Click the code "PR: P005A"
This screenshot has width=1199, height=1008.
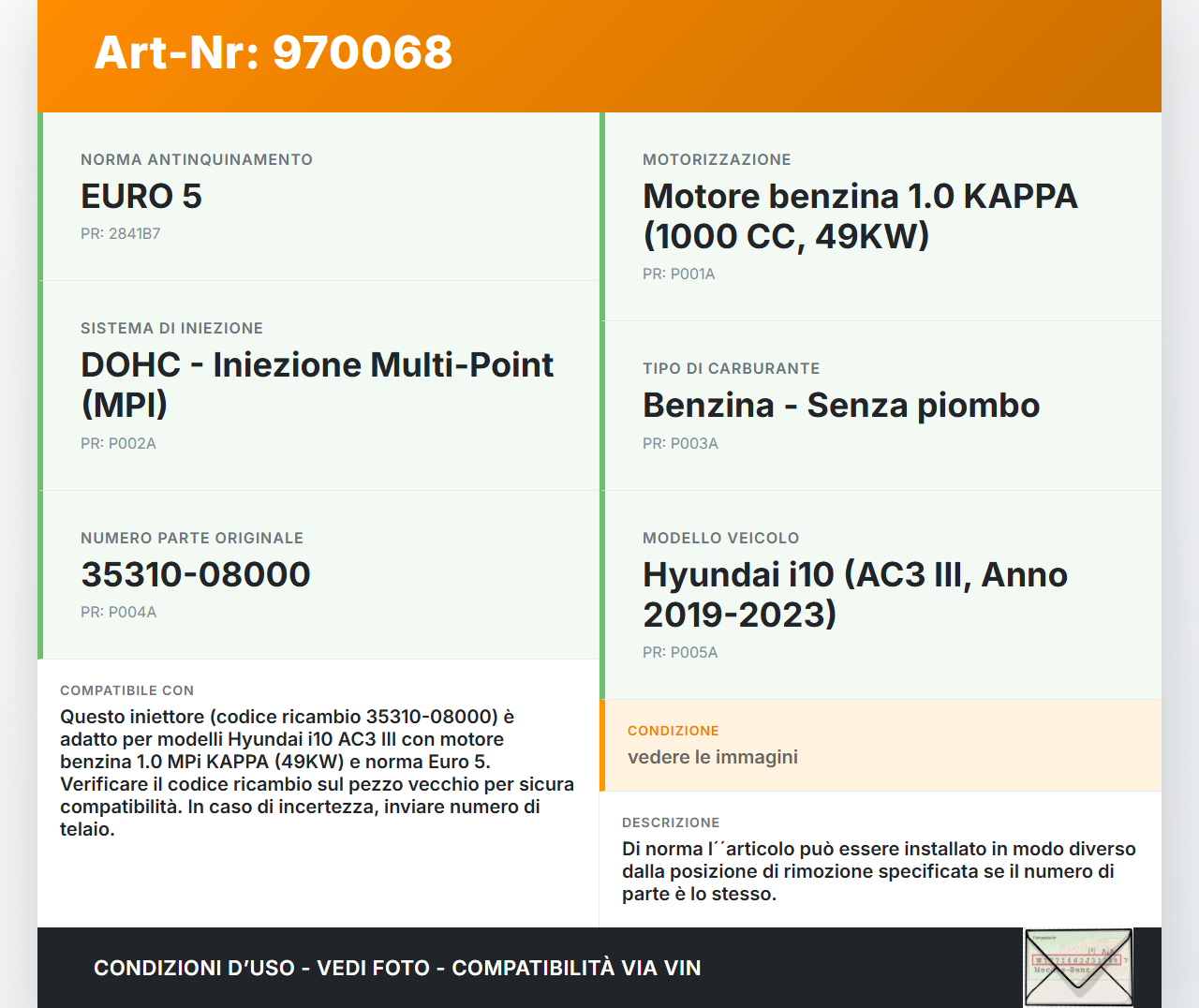click(x=680, y=653)
